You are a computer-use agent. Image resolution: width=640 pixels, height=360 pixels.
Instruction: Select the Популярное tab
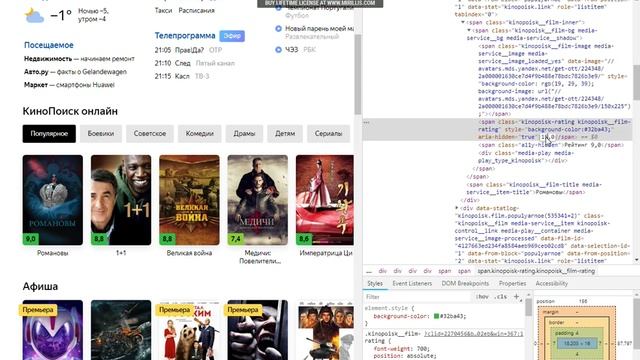point(49,134)
